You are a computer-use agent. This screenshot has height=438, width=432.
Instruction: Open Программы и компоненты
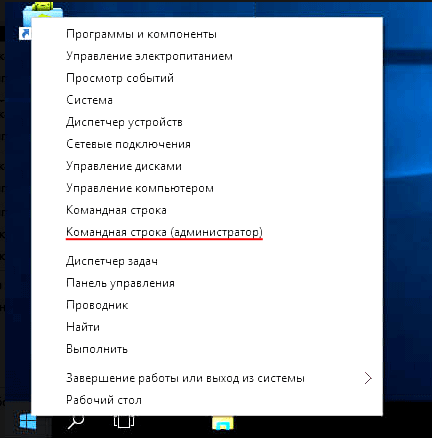pos(141,34)
